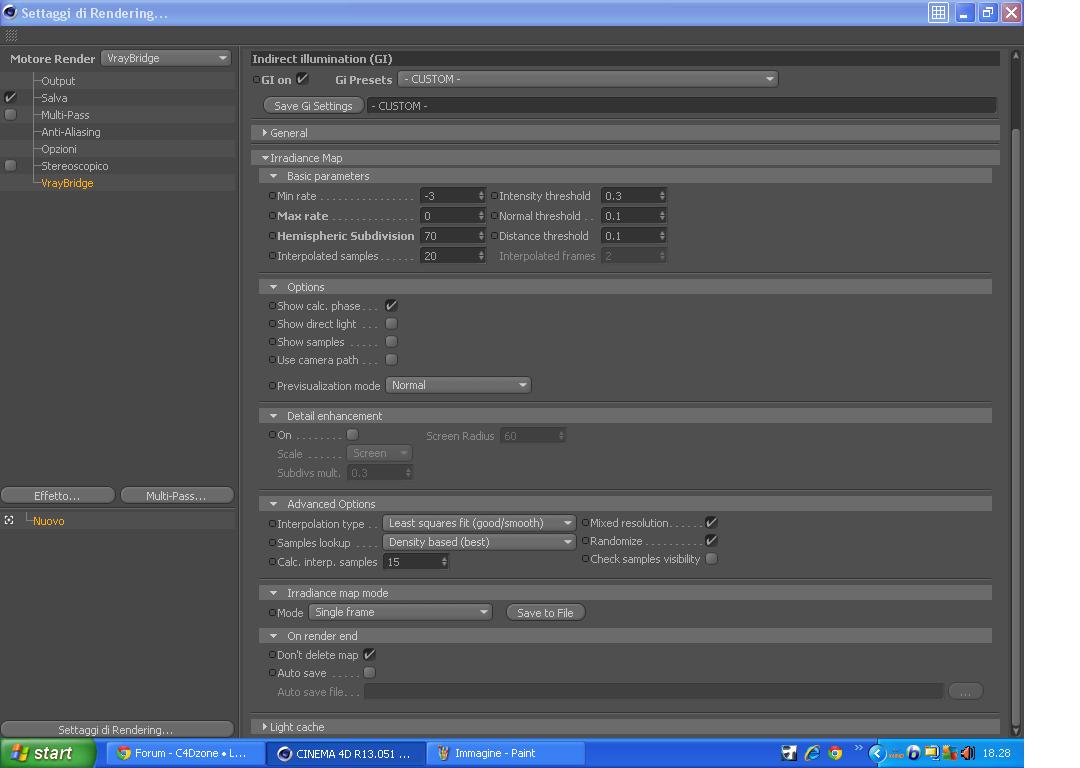This screenshot has width=1080, height=768.
Task: Toggle the Show direct light checkbox
Action: (x=391, y=324)
